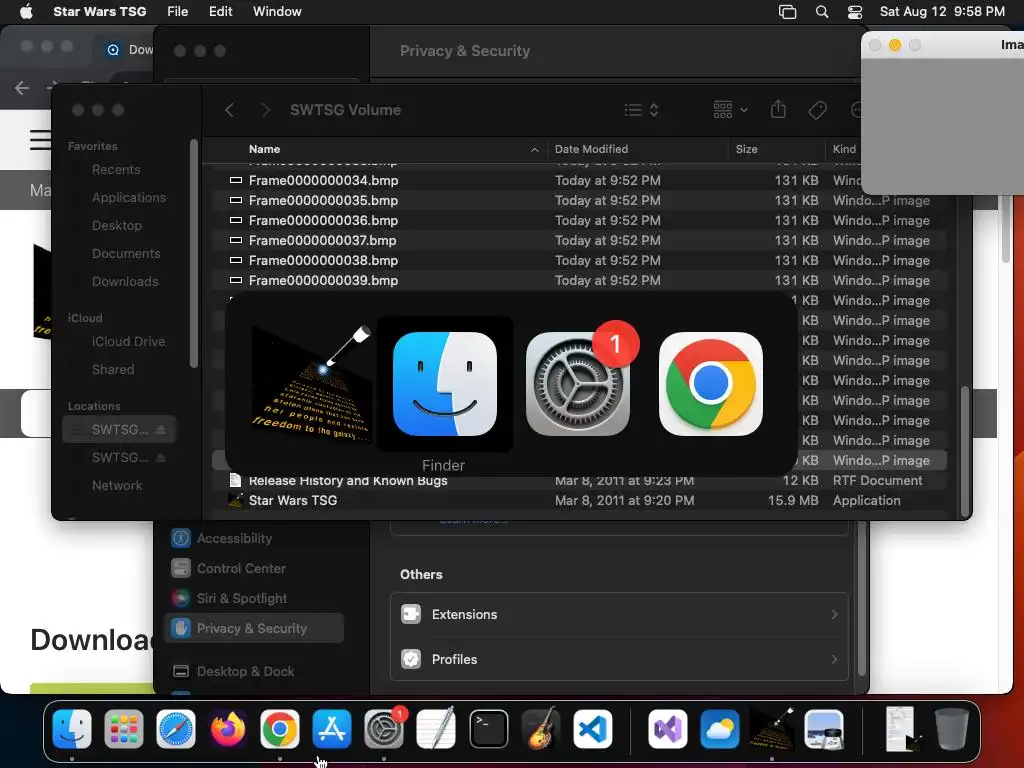1024x768 pixels.
Task: Select Star Wars TSG in app switcher
Action: pos(312,384)
